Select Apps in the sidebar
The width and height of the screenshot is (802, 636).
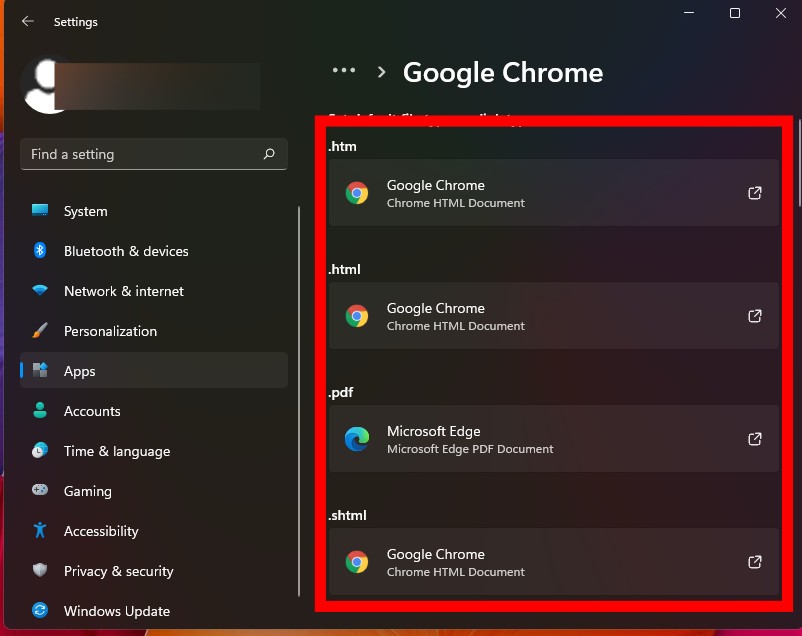pos(153,370)
